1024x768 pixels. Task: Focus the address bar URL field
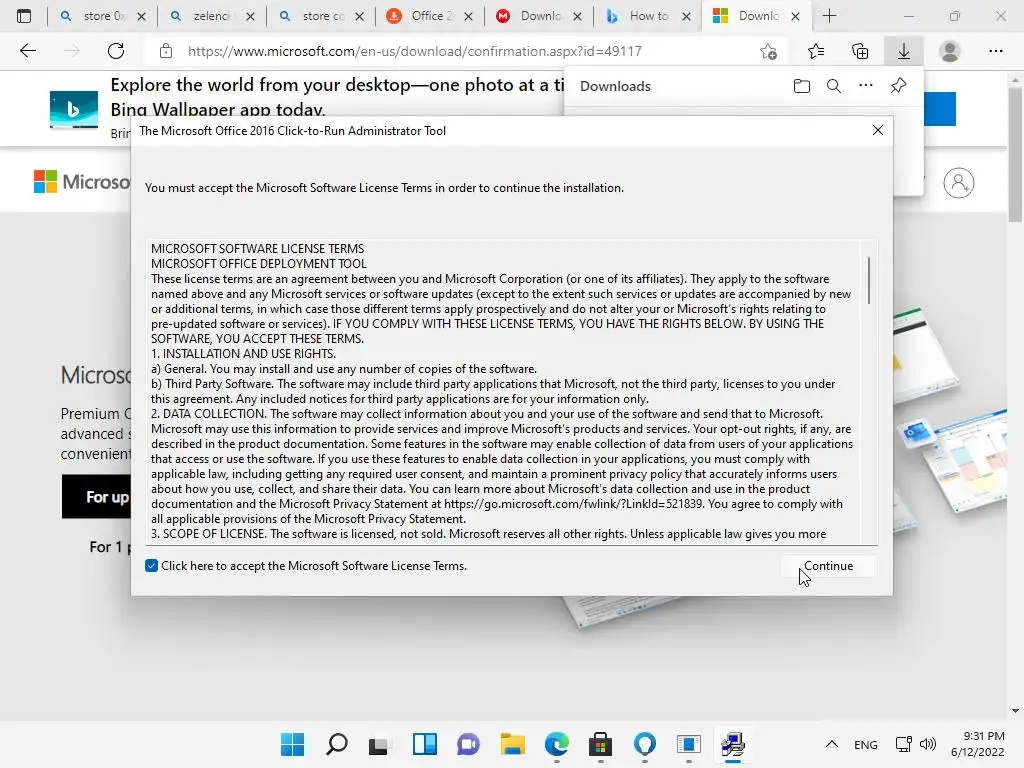[x=415, y=51]
